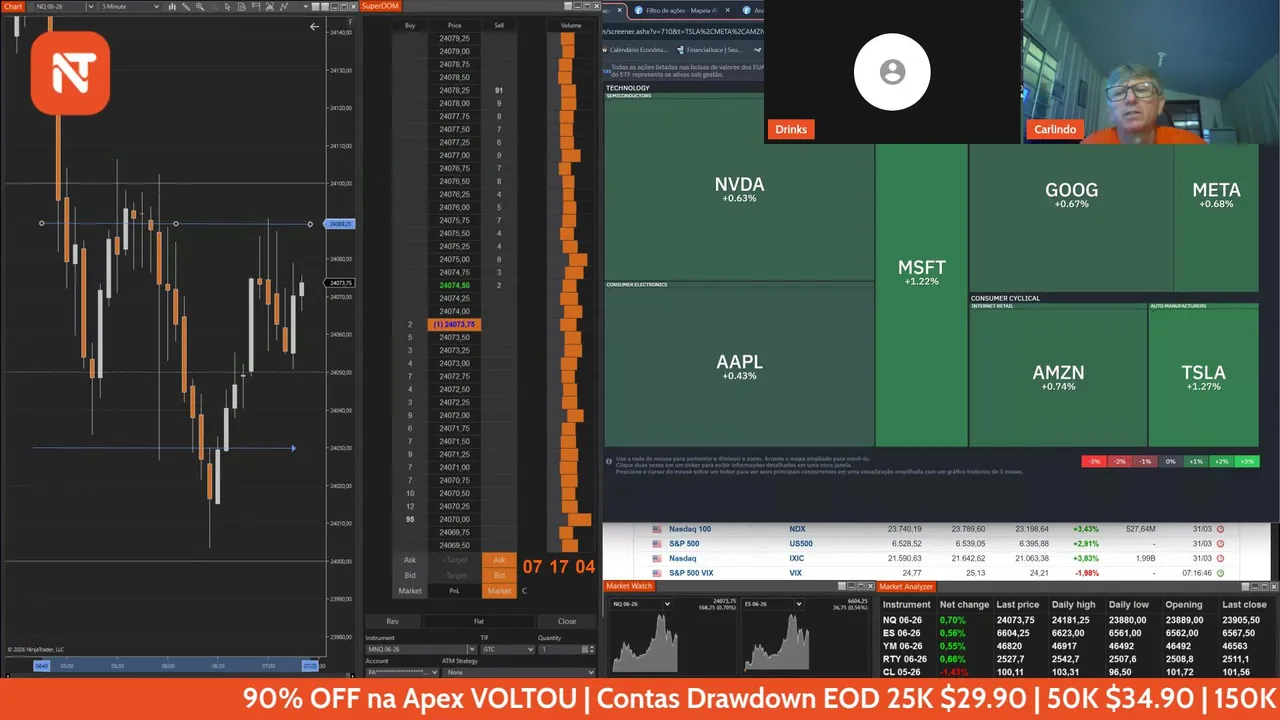This screenshot has height=720, width=1280.
Task: Click the highlighted price 24073,75 row
Action: point(454,324)
